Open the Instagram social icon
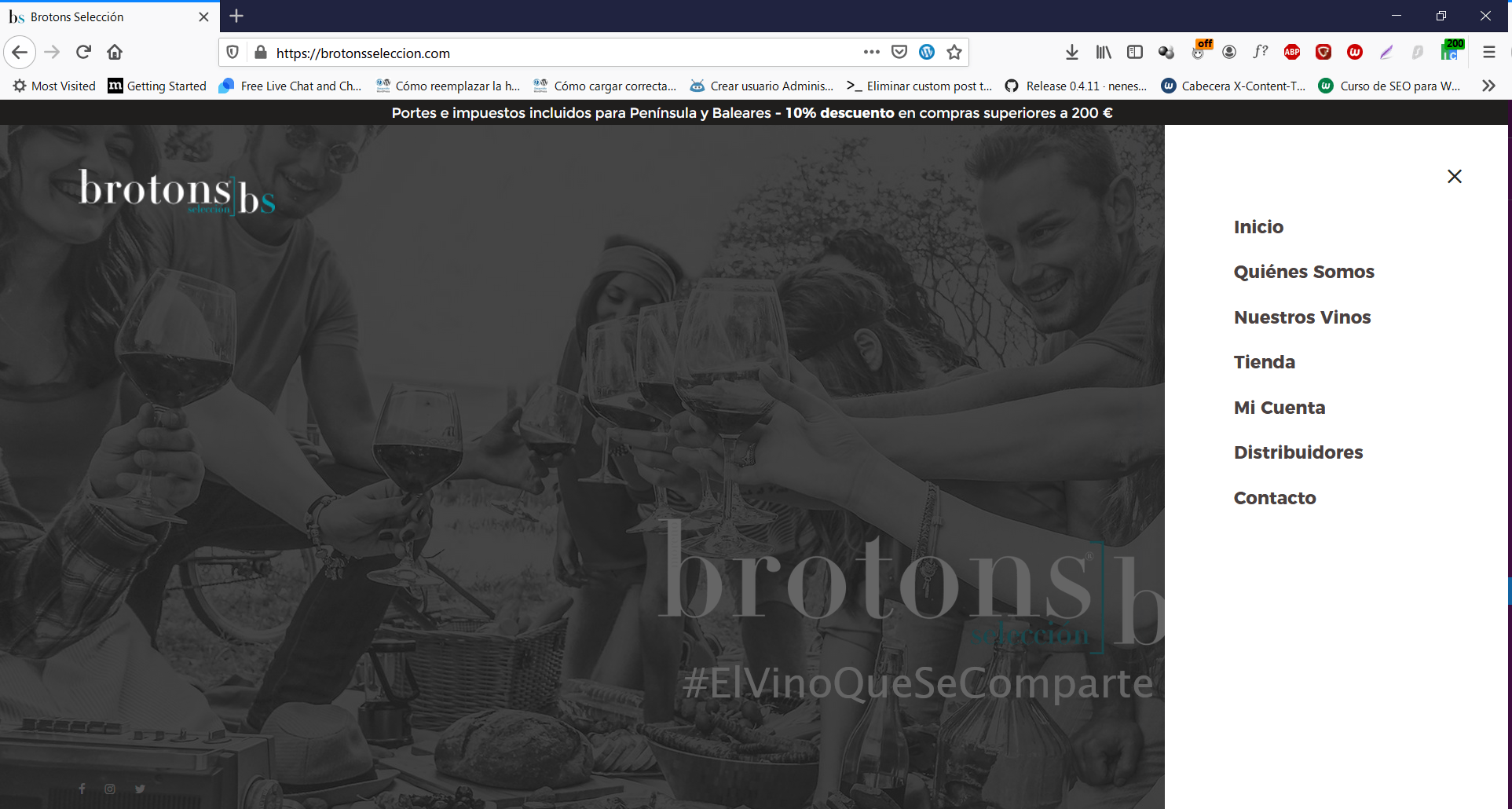The height and width of the screenshot is (809, 1512). pyautogui.click(x=110, y=789)
